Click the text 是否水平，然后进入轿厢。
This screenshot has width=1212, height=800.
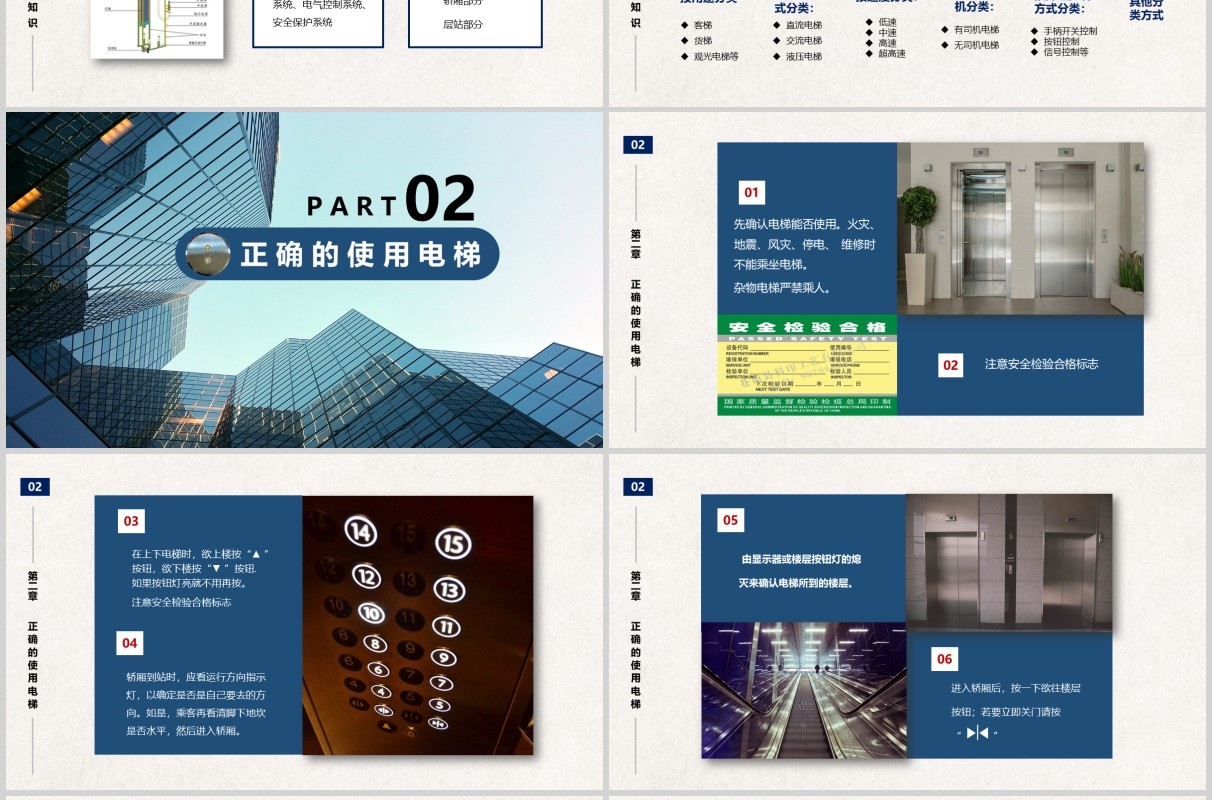click(184, 731)
